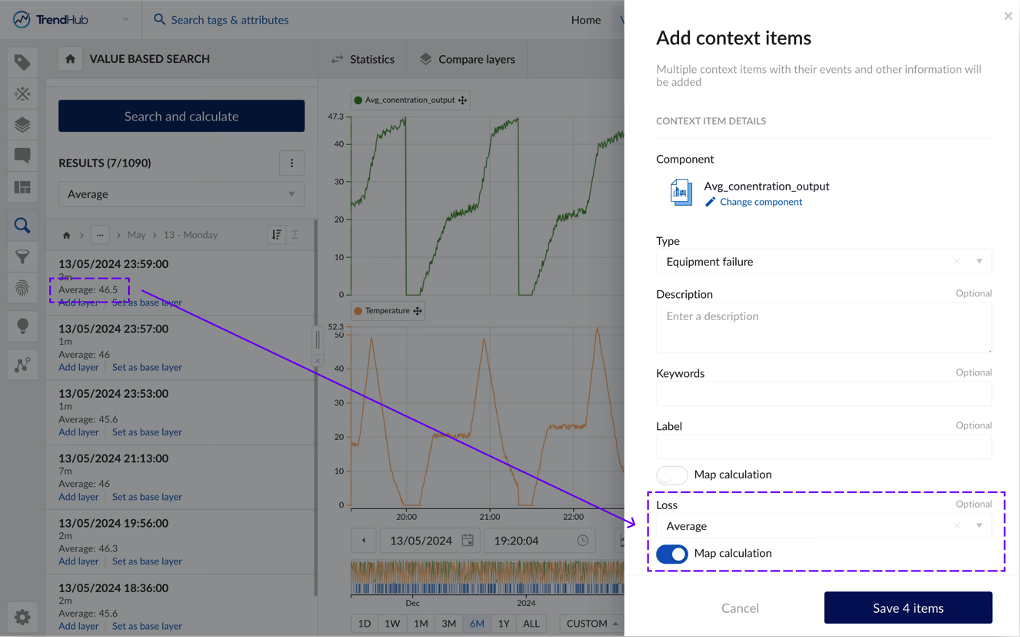Open the Average results dropdown

pyautogui.click(x=181, y=194)
